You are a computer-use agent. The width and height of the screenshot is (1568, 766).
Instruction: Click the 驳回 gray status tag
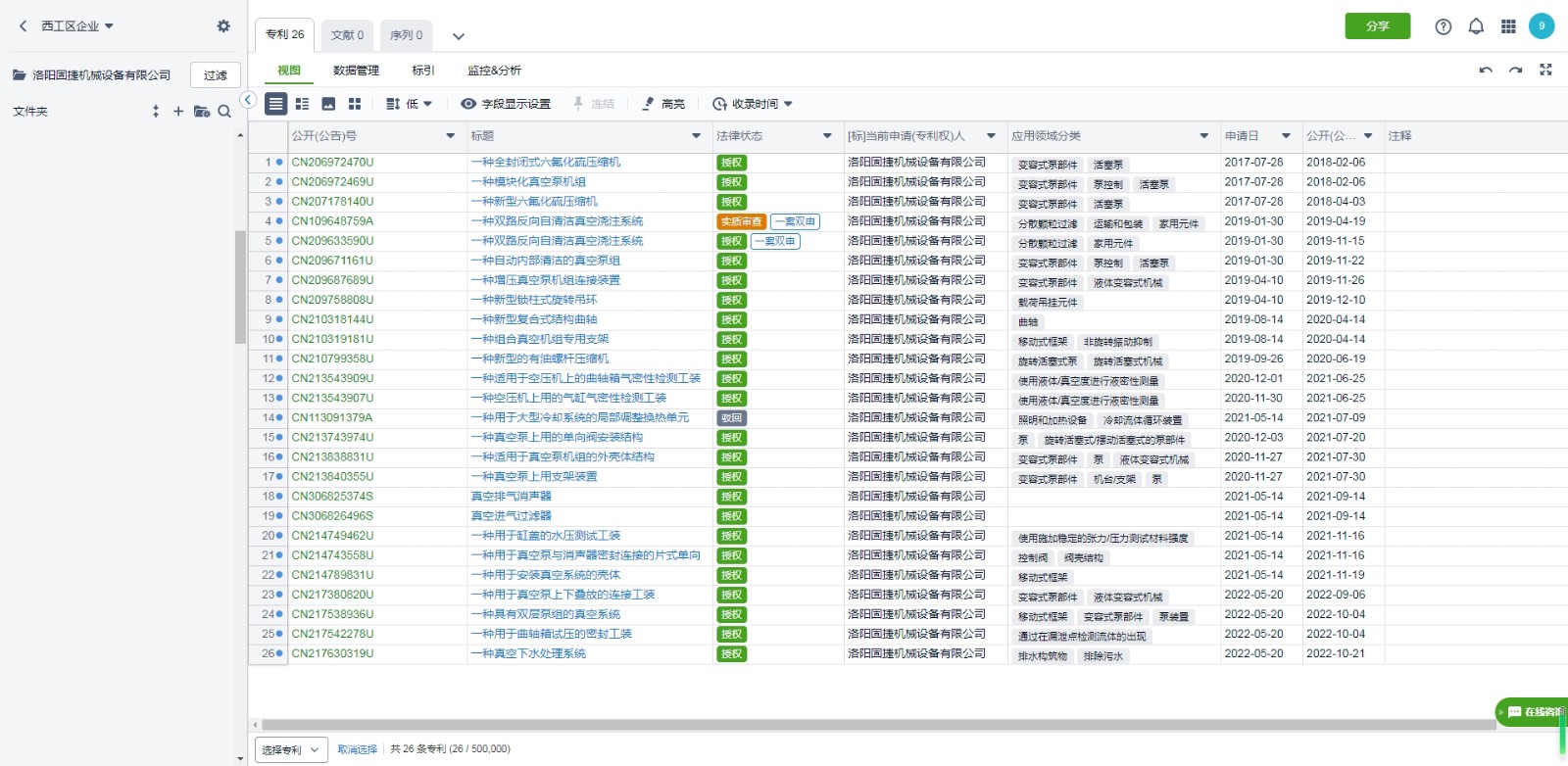(x=732, y=418)
